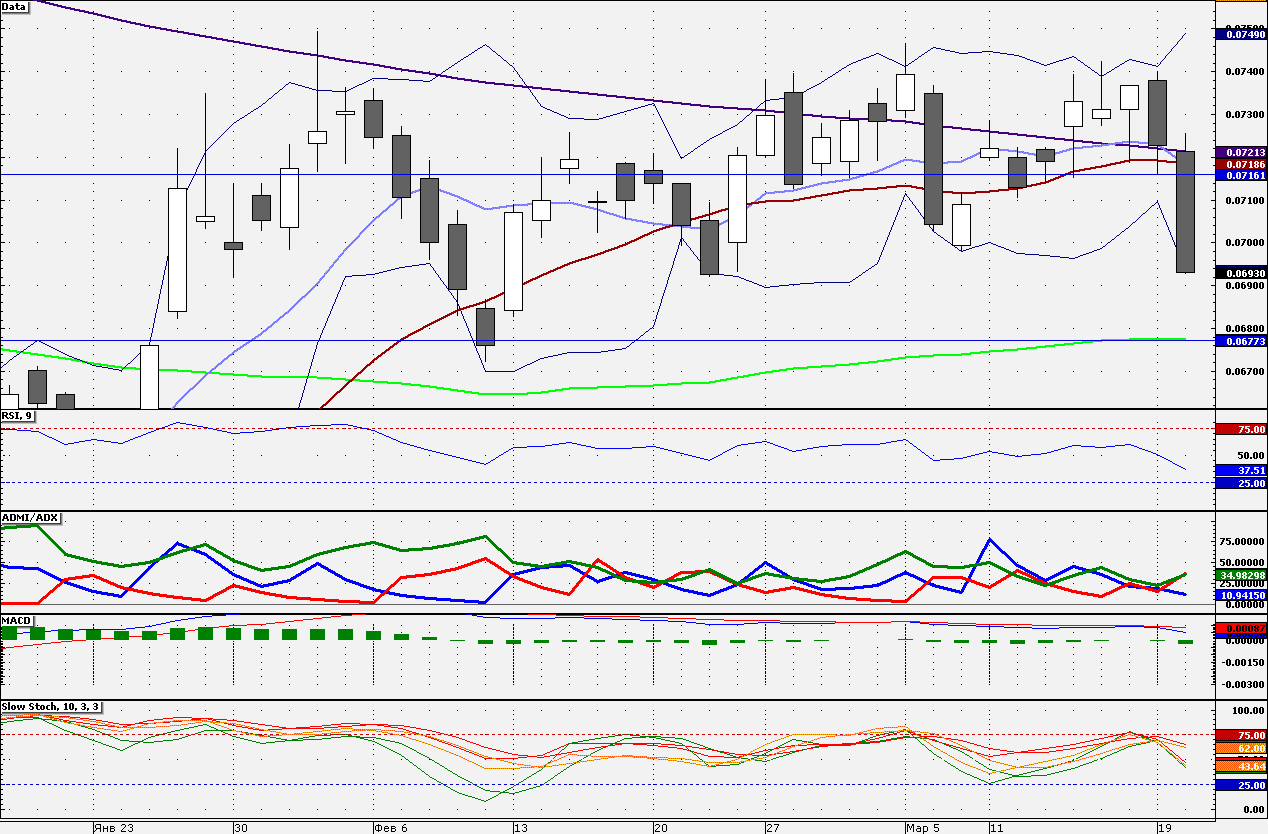Click the black 0.06930 last price tag
Screen dimensions: 1268x834
(1240, 273)
